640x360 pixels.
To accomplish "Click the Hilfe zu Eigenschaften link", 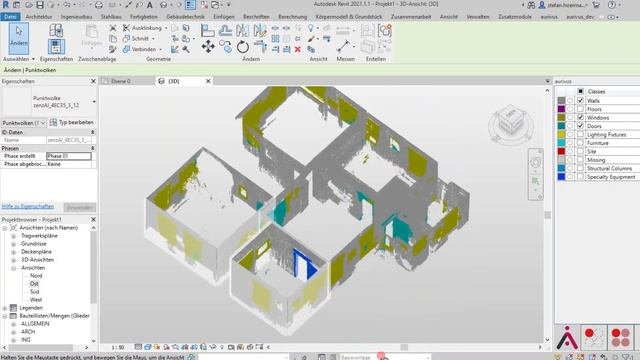I will click(x=28, y=207).
